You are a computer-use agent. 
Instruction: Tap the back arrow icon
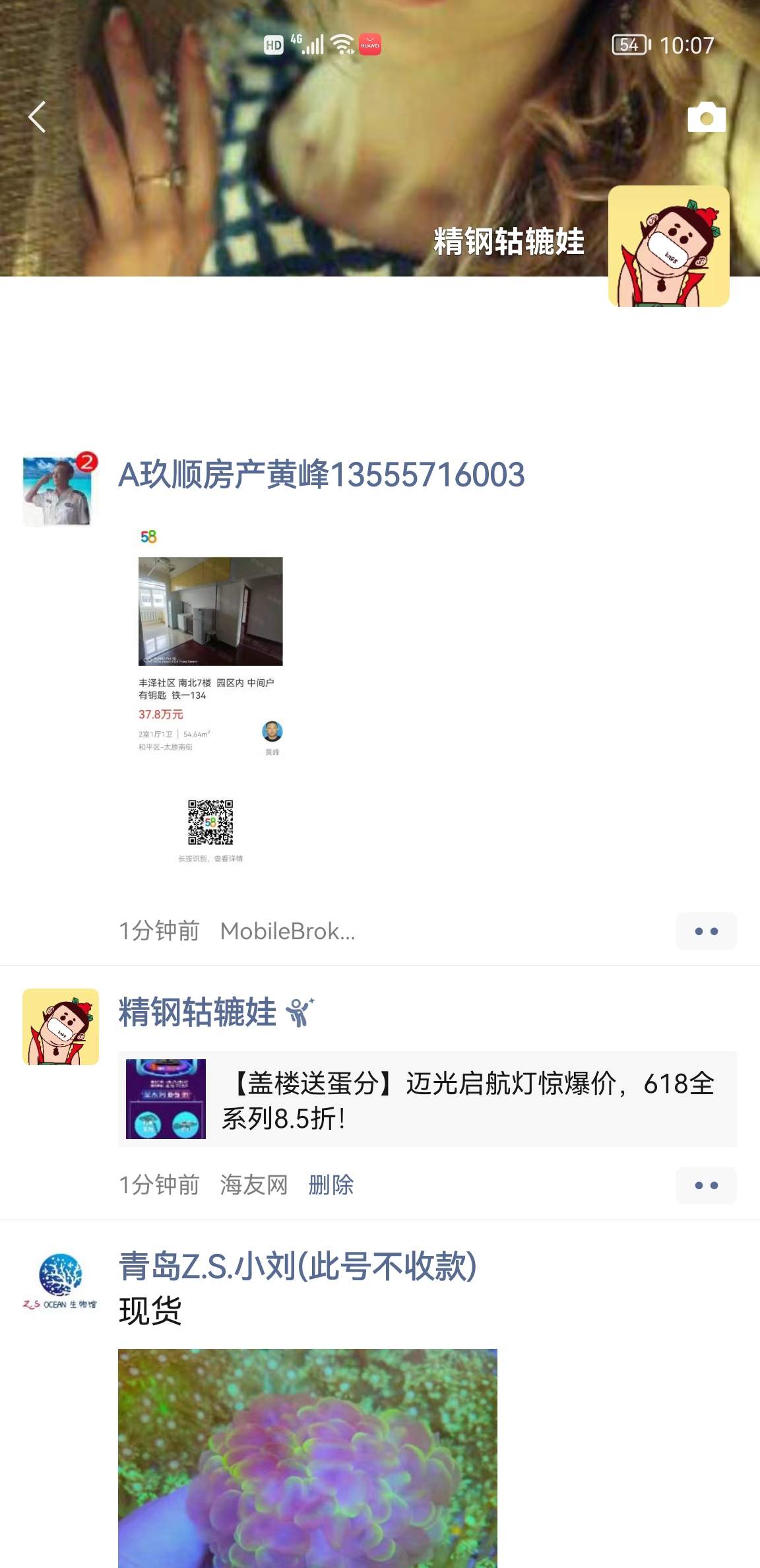[38, 117]
